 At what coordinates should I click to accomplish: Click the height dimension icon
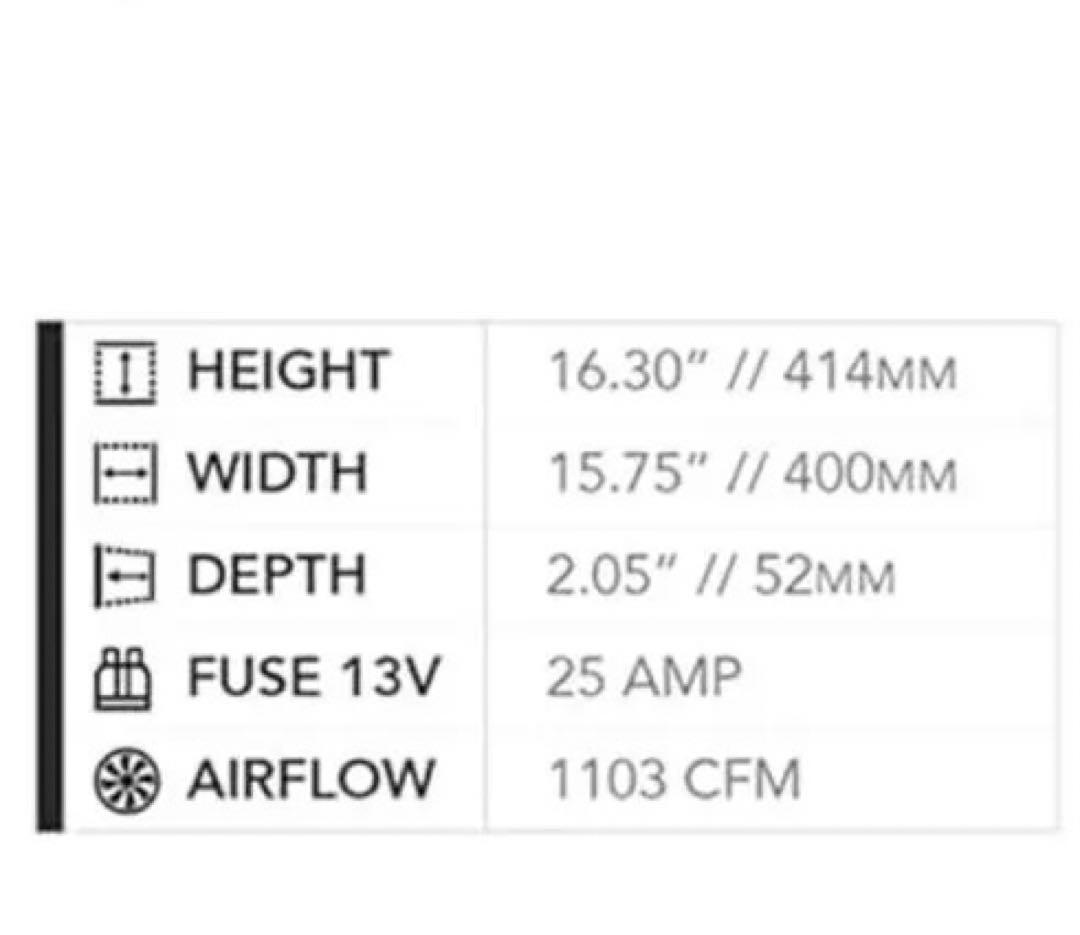pyautogui.click(x=125, y=374)
